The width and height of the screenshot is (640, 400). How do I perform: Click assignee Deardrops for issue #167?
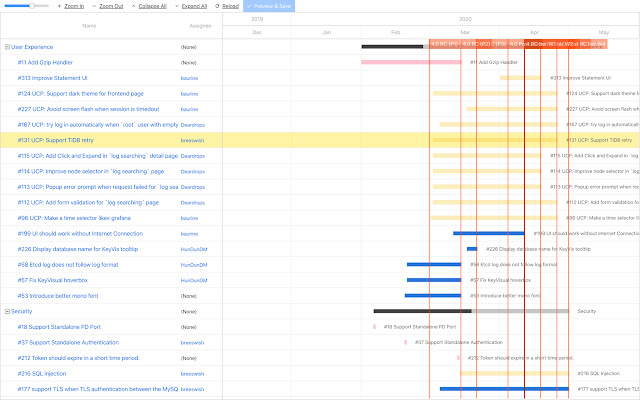pyautogui.click(x=193, y=125)
